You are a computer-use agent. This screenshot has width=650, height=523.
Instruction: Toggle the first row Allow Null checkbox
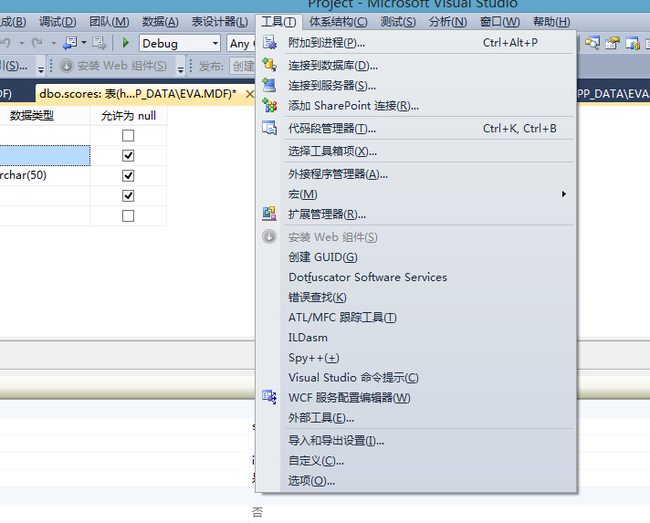[128, 136]
